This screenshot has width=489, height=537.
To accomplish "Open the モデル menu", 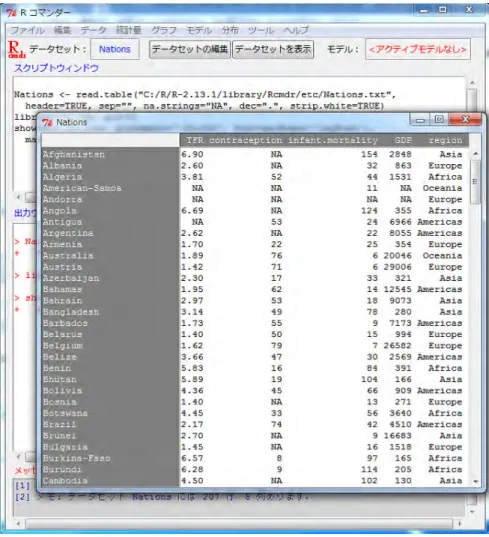I will click(199, 30).
